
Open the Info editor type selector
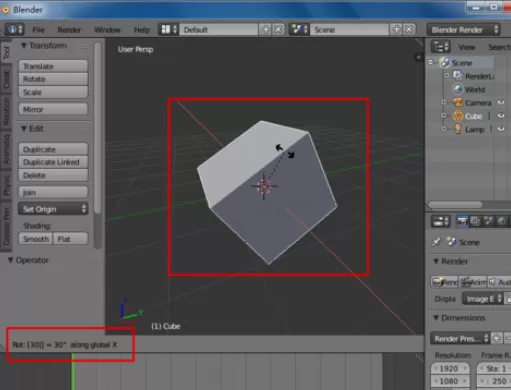click(x=15, y=30)
